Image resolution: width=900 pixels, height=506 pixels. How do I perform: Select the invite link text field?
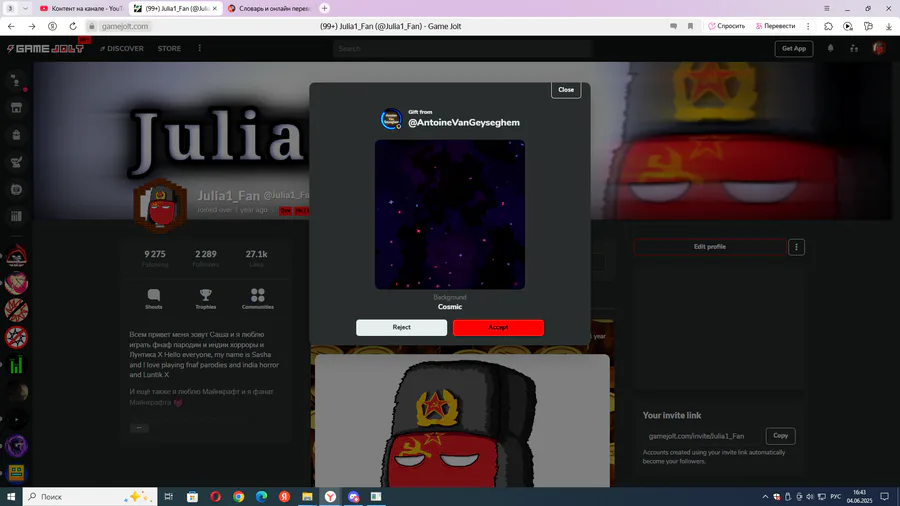(701, 436)
